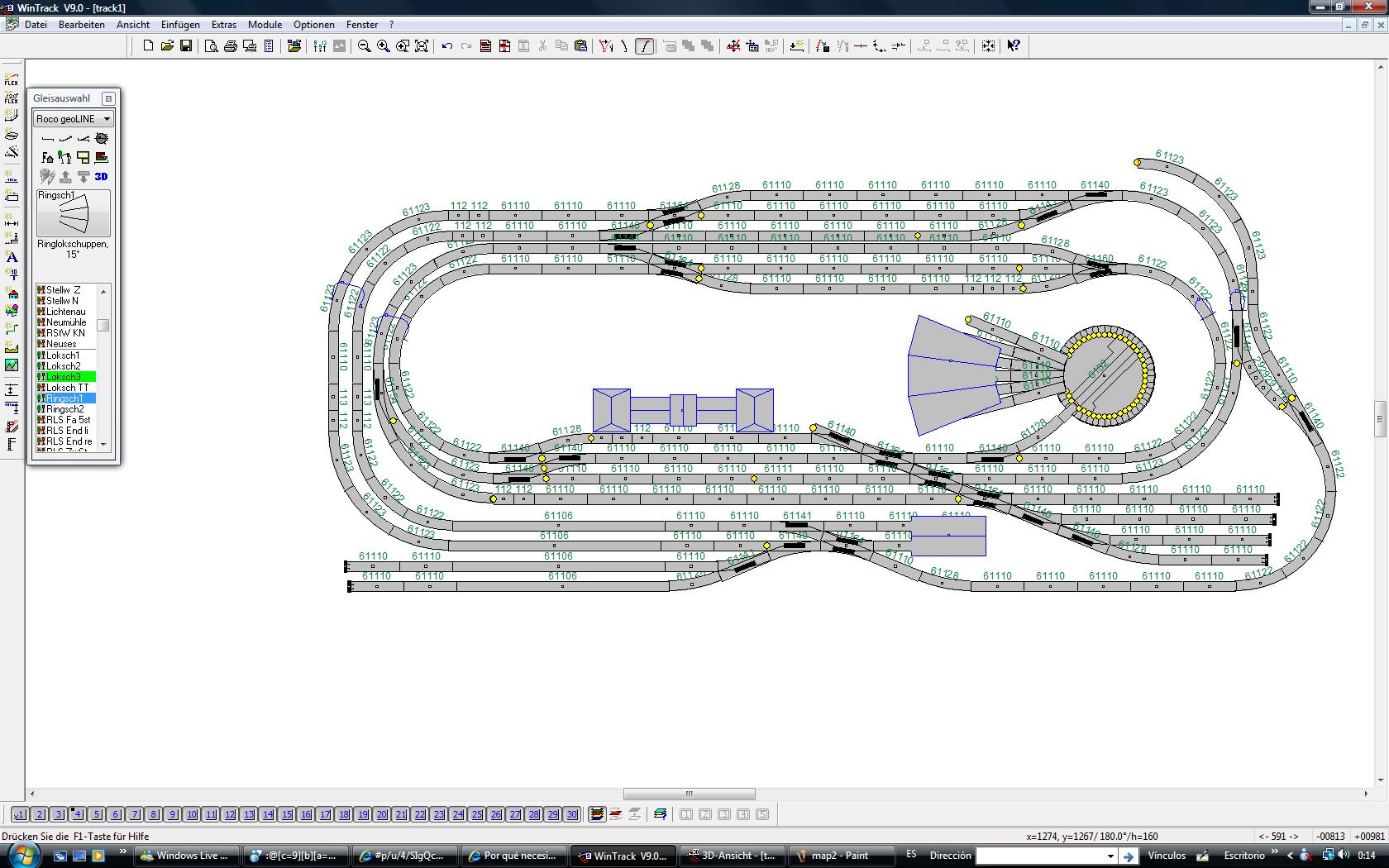Print the track plan
Image resolution: width=1389 pixels, height=868 pixels.
[231, 45]
